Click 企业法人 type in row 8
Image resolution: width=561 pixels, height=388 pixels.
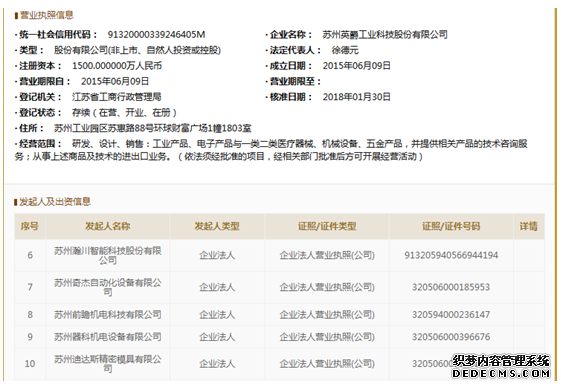coord(217,315)
